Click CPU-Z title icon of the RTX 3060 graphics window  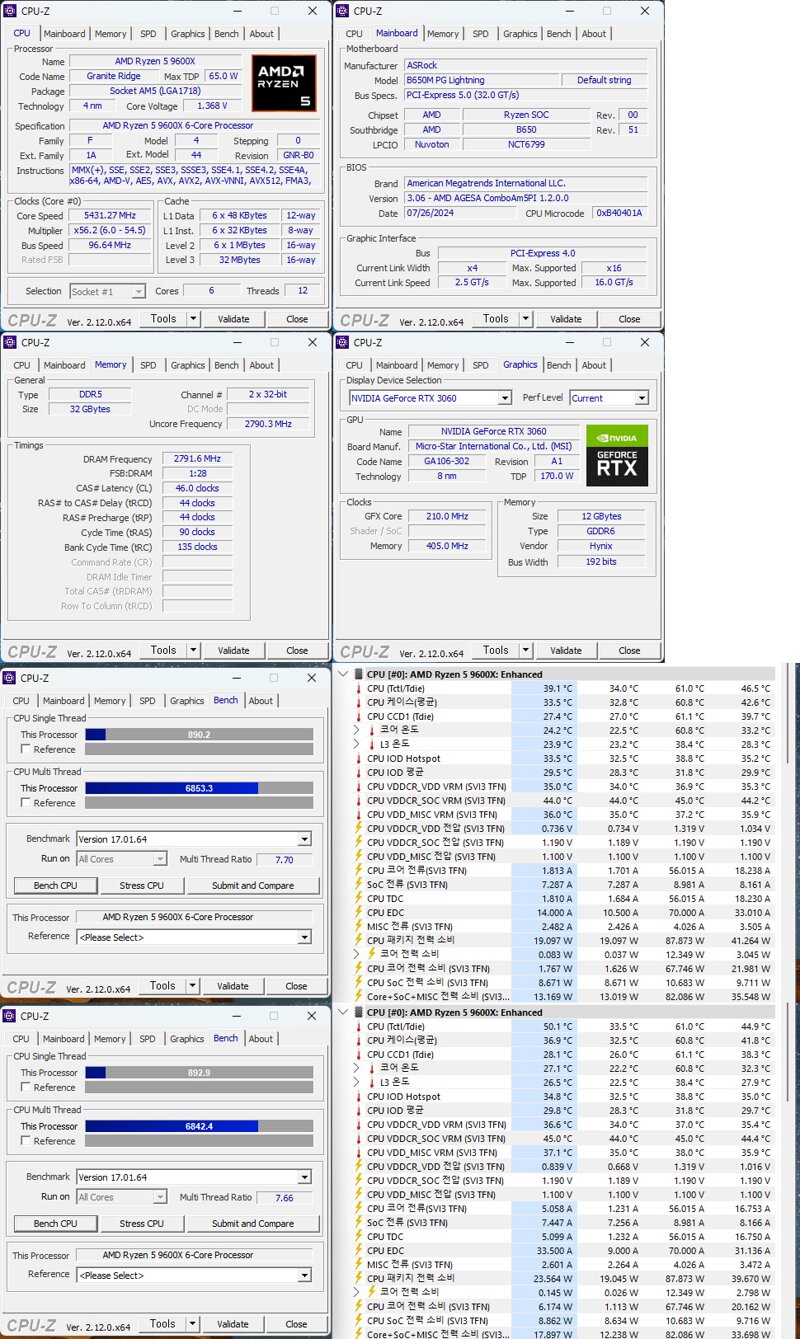point(343,343)
